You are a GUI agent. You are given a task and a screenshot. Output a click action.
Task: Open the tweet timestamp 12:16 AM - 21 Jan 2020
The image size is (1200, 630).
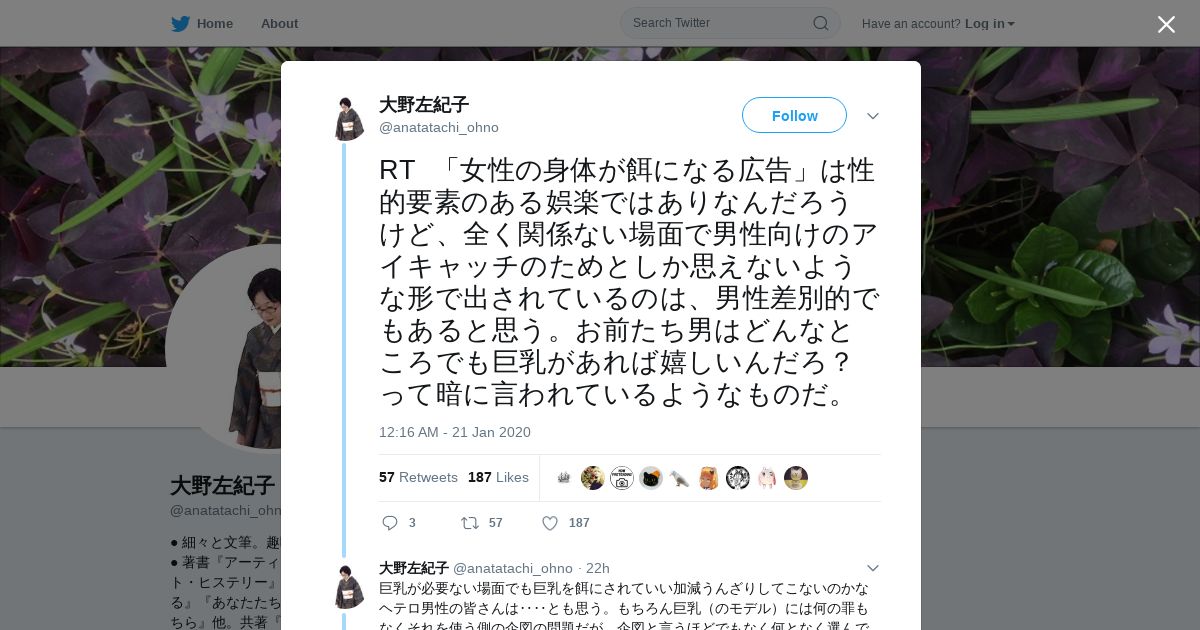point(455,432)
